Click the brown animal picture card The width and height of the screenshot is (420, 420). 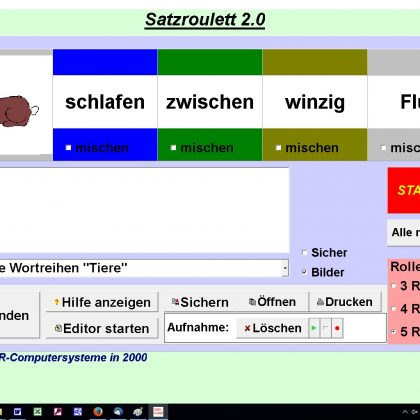pos(26,105)
